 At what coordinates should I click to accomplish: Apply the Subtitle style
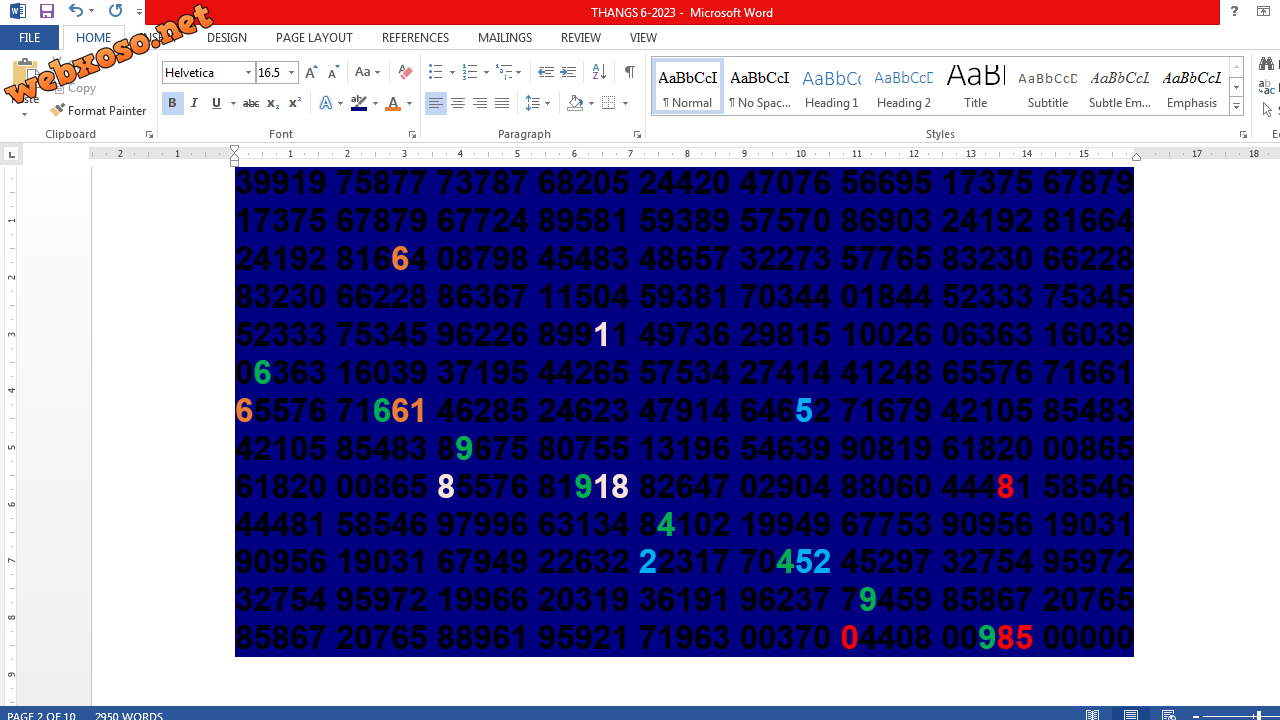1048,86
